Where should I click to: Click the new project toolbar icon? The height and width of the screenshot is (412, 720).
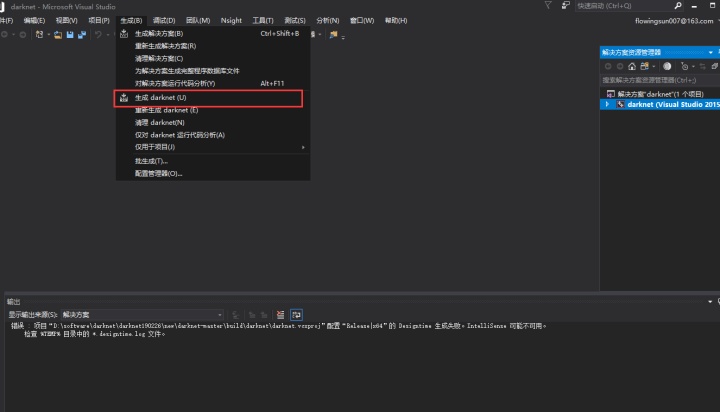click(x=39, y=34)
